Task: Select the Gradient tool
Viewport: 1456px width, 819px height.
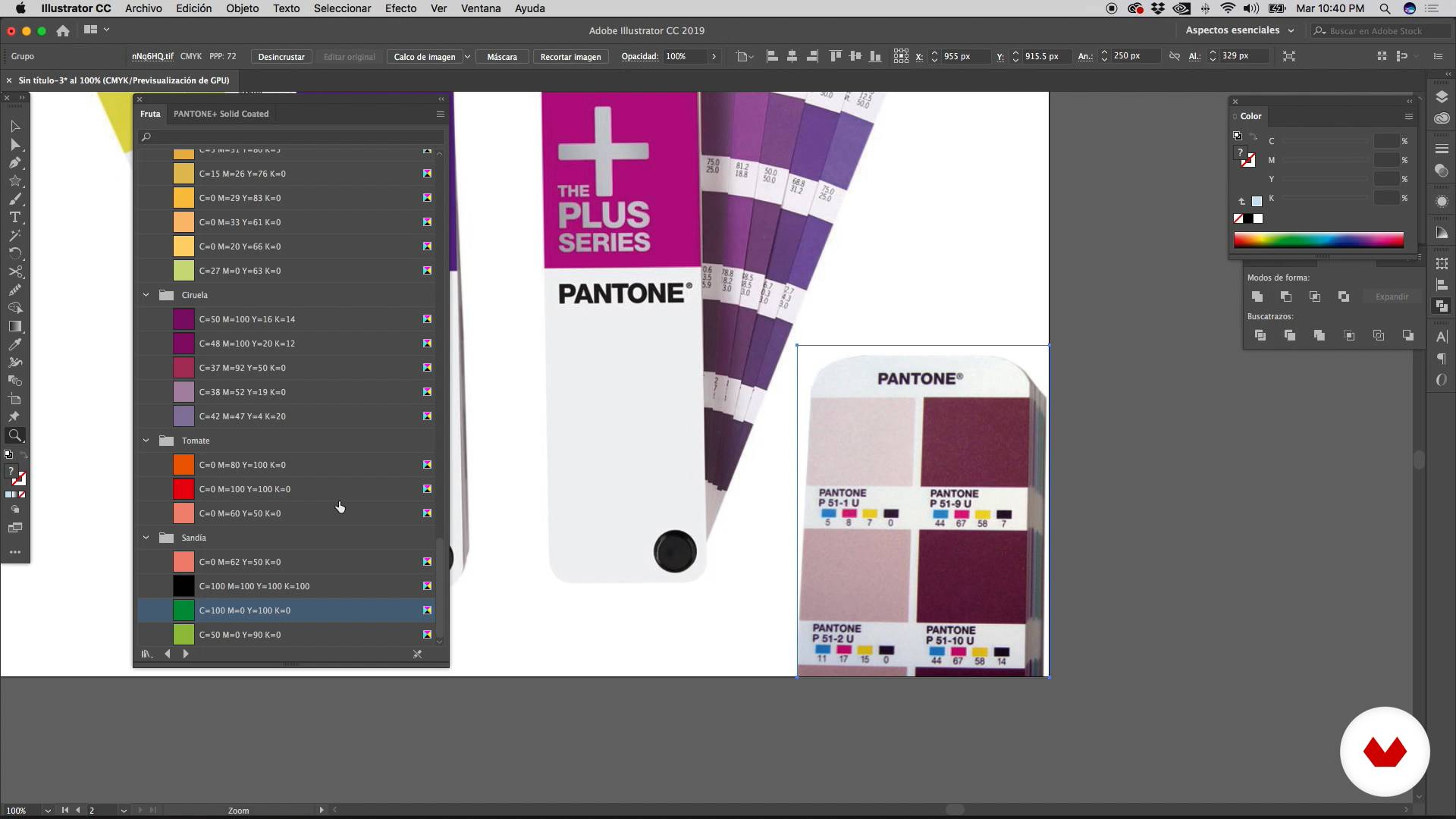Action: click(14, 326)
